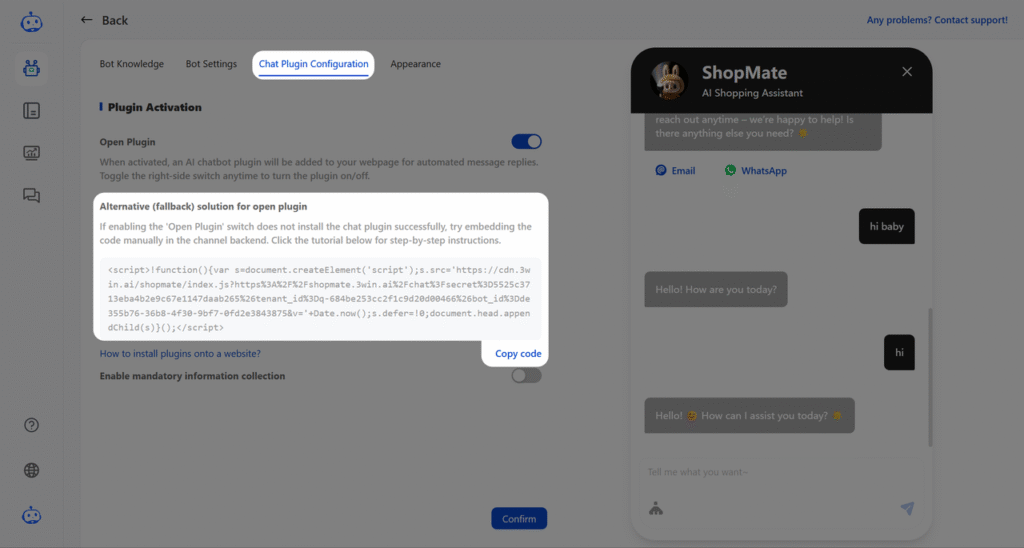Image resolution: width=1024 pixels, height=548 pixels.
Task: Turn off the Open Plugin switch
Action: pos(526,142)
